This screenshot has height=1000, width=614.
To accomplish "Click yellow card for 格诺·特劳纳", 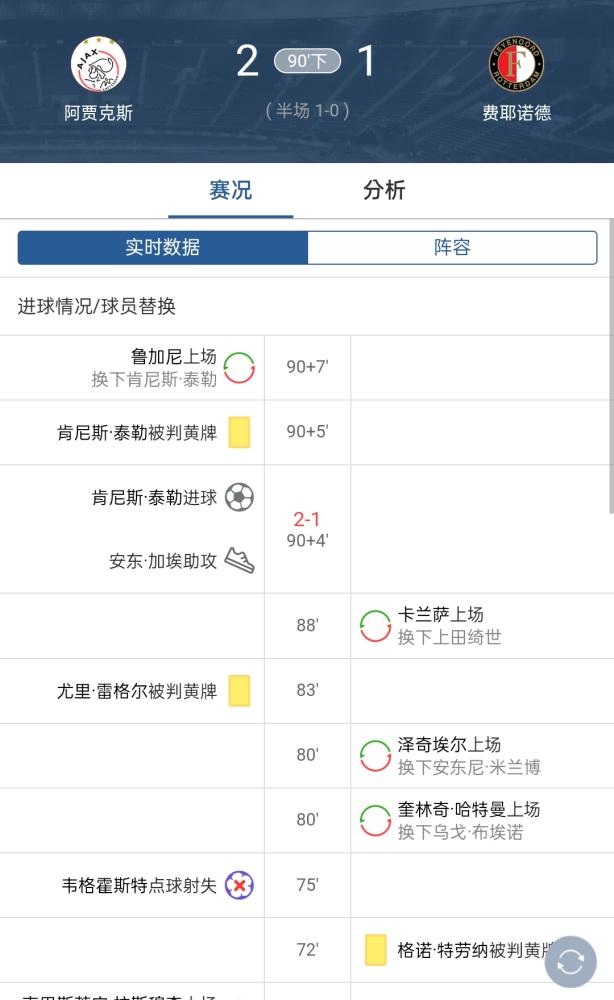I will pos(376,950).
